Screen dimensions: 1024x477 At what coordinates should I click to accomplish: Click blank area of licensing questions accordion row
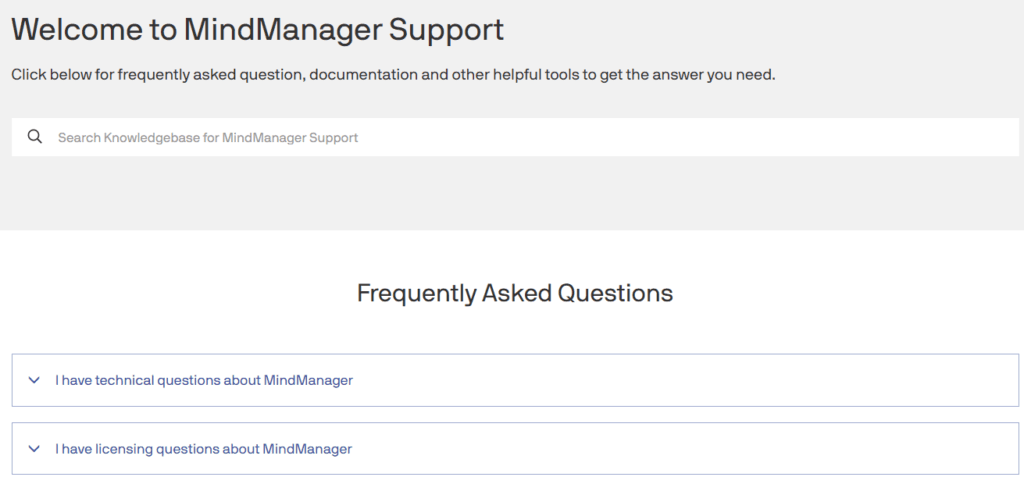tap(686, 449)
